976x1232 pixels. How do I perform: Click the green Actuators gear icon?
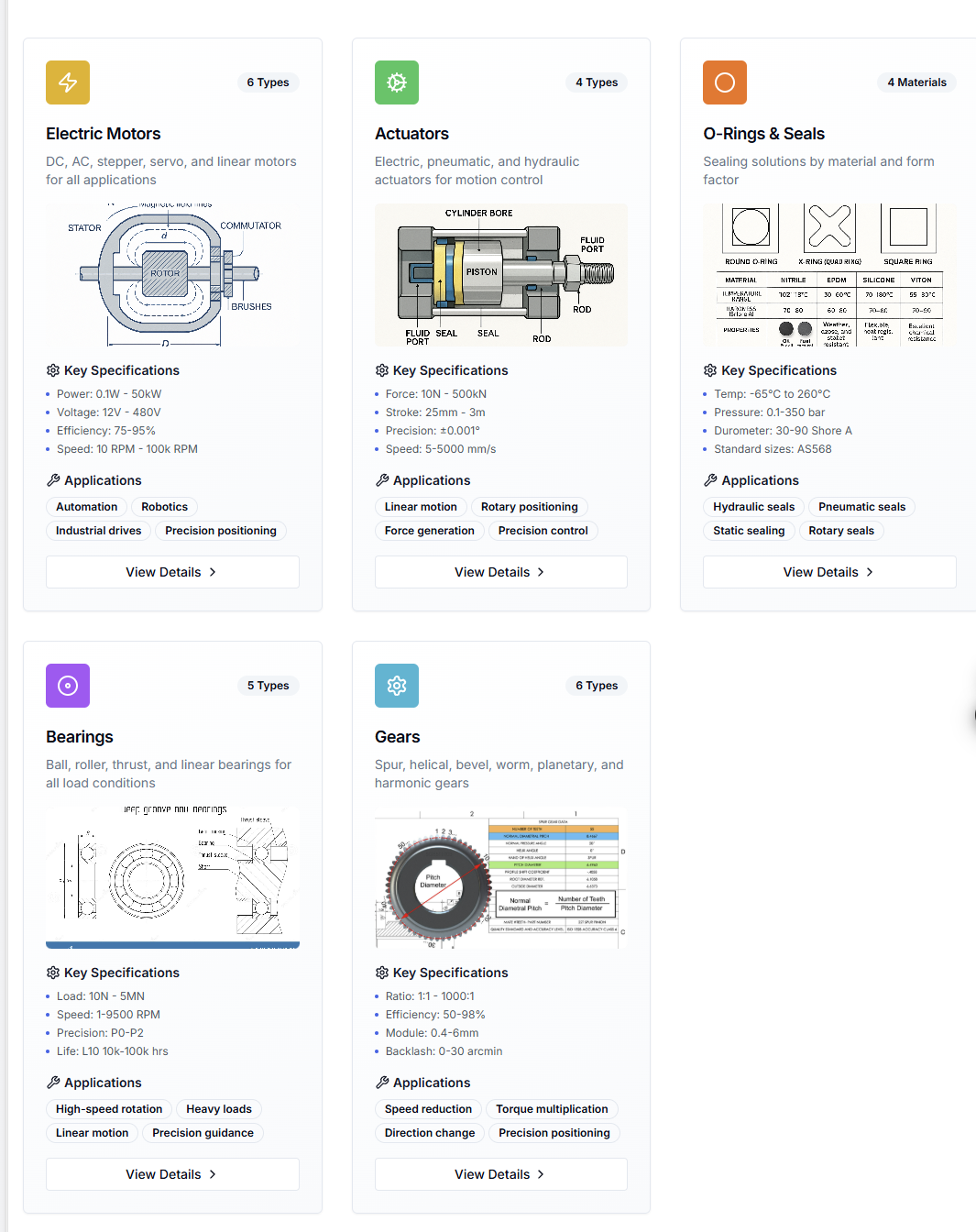pyautogui.click(x=396, y=82)
